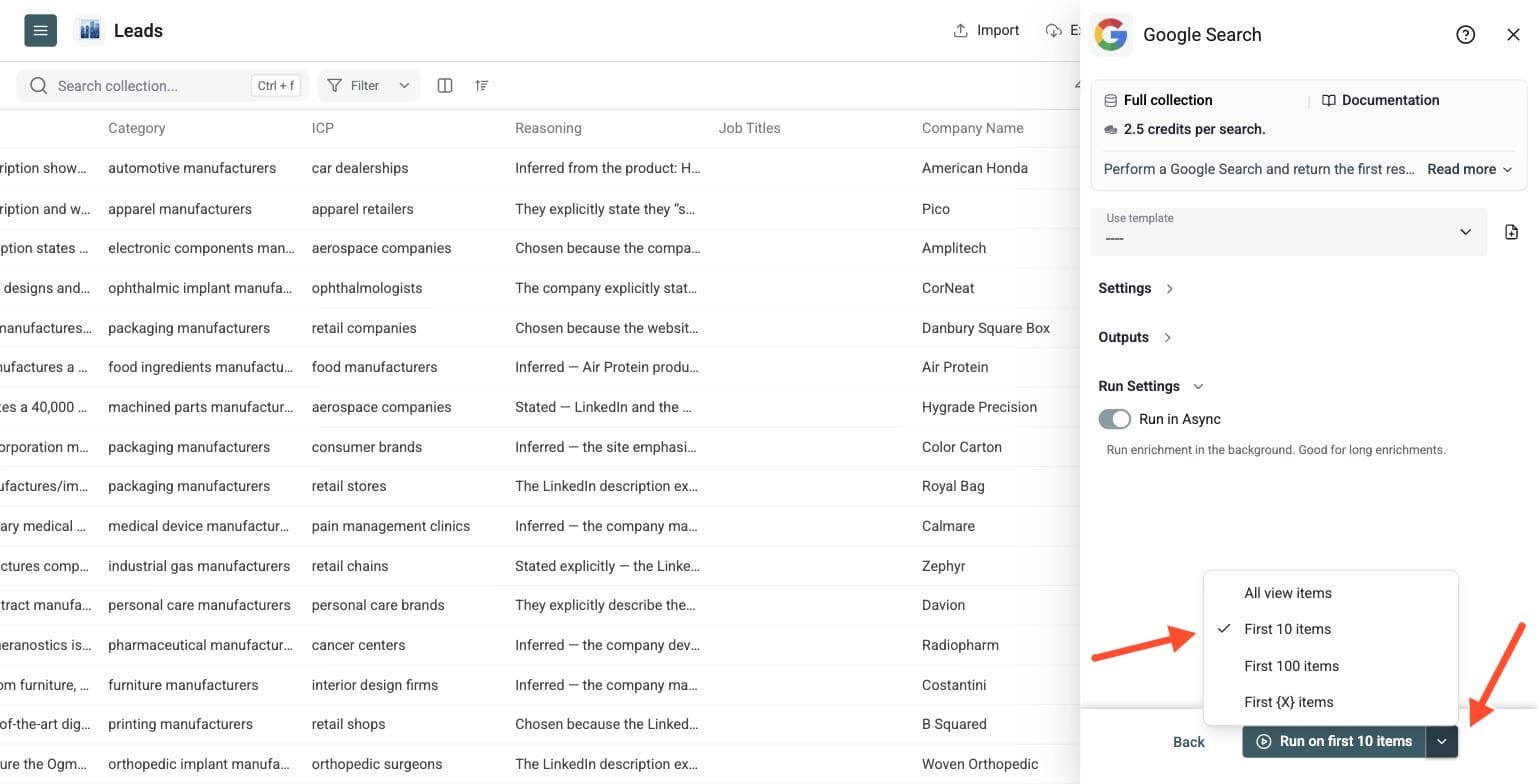This screenshot has height=784, width=1538.
Task: Click the Import button
Action: point(986,30)
